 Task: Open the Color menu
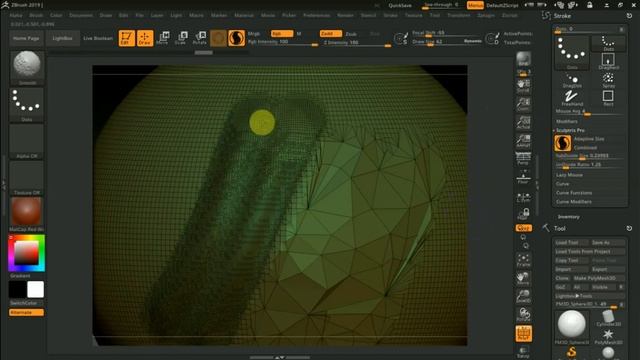(56, 15)
